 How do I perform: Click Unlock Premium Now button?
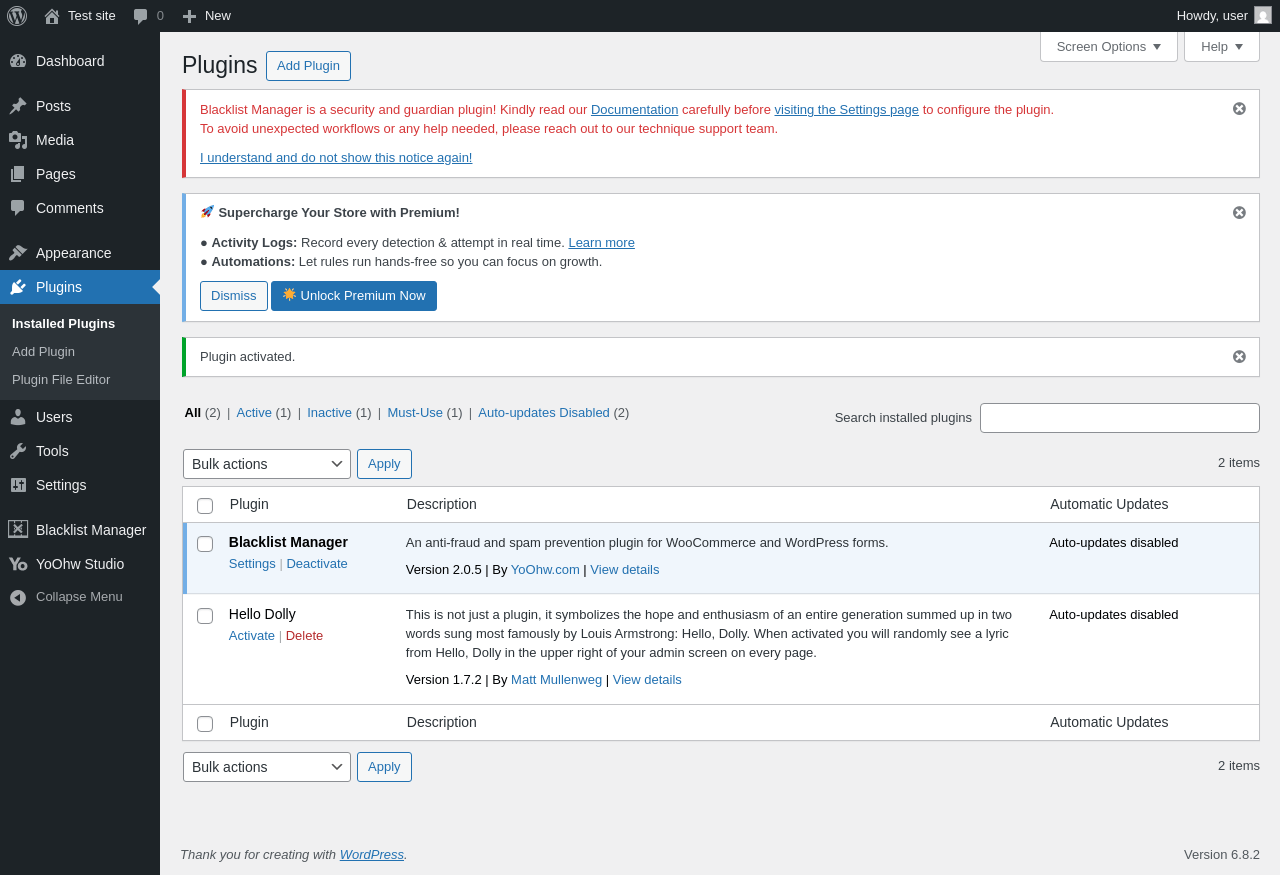tap(354, 296)
